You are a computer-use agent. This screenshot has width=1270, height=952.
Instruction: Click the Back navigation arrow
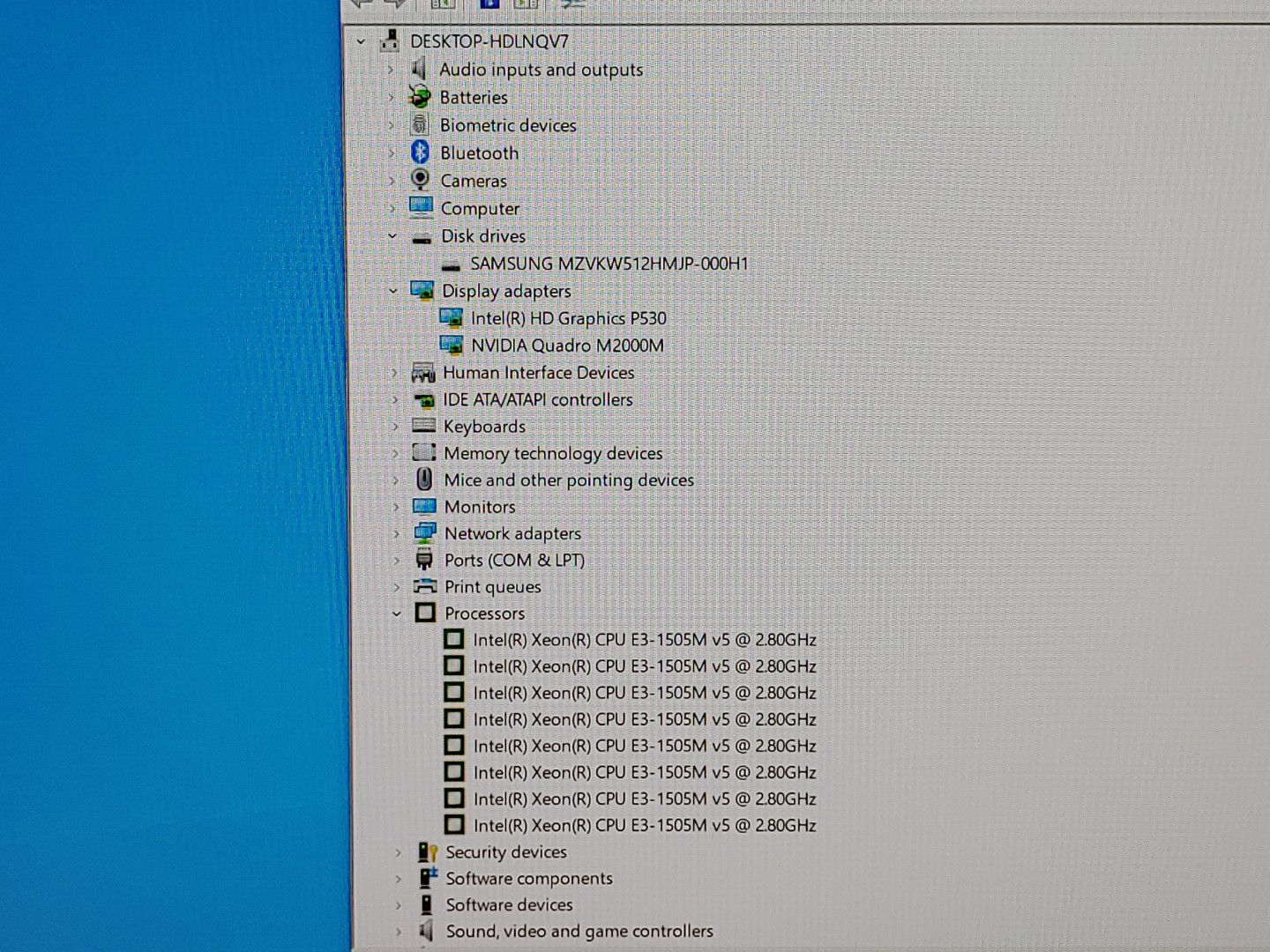[362, 5]
